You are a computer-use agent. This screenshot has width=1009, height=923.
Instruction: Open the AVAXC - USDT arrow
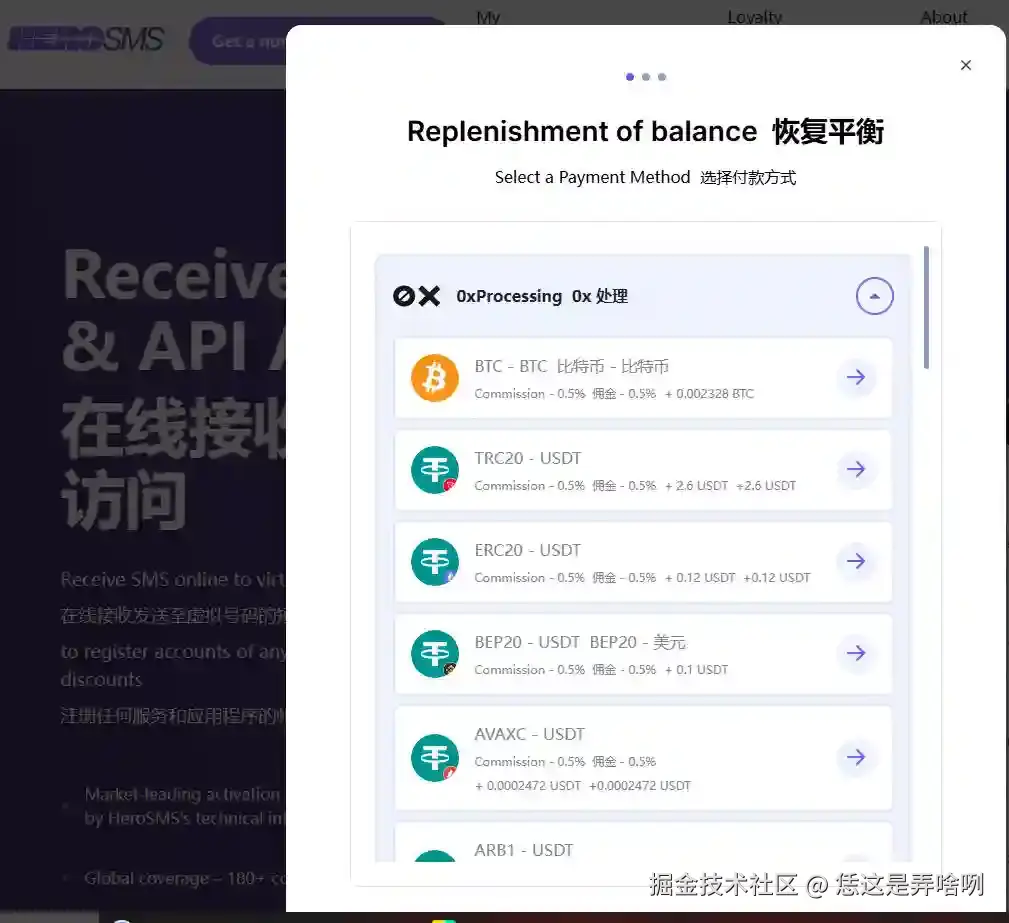coord(856,758)
